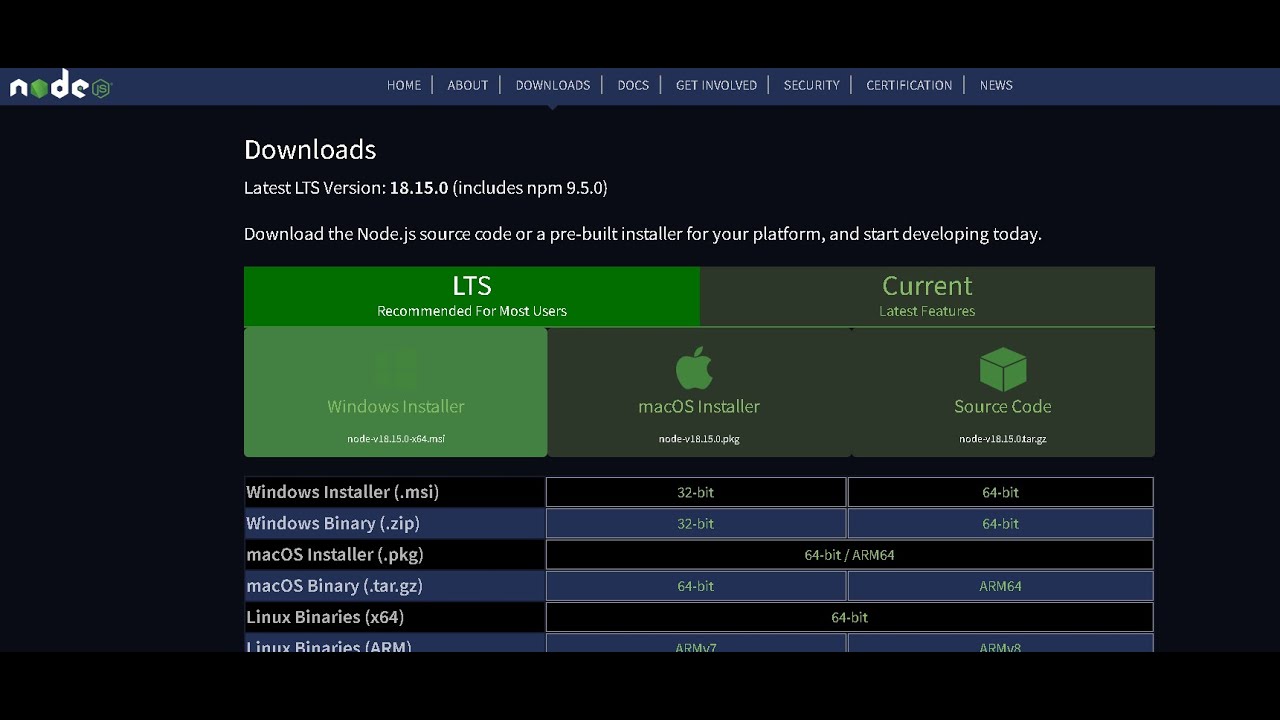This screenshot has height=720, width=1280.
Task: Open the CERTIFICATION nav item
Action: [909, 85]
